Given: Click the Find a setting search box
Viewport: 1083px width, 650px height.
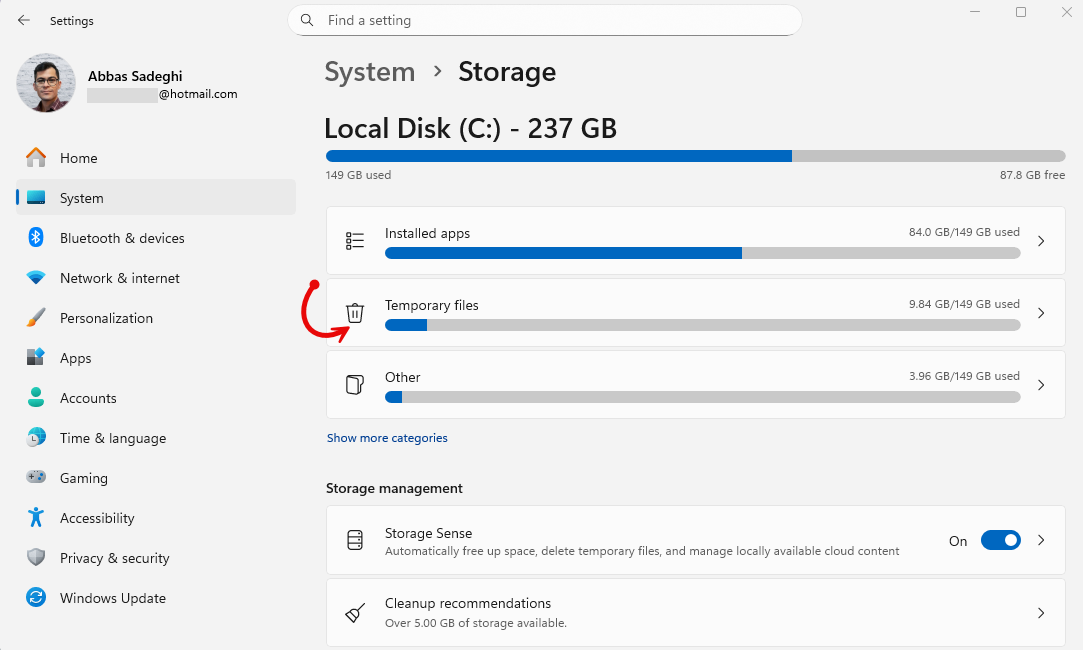Looking at the screenshot, I should pos(545,20).
